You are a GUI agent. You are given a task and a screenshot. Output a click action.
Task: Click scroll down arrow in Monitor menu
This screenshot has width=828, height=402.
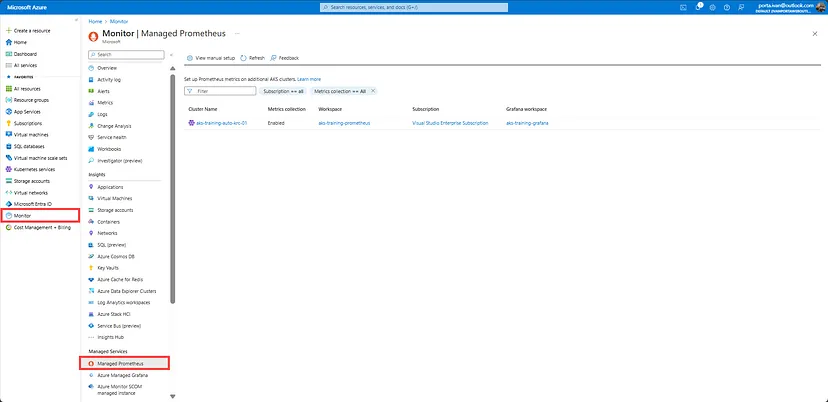click(x=172, y=396)
